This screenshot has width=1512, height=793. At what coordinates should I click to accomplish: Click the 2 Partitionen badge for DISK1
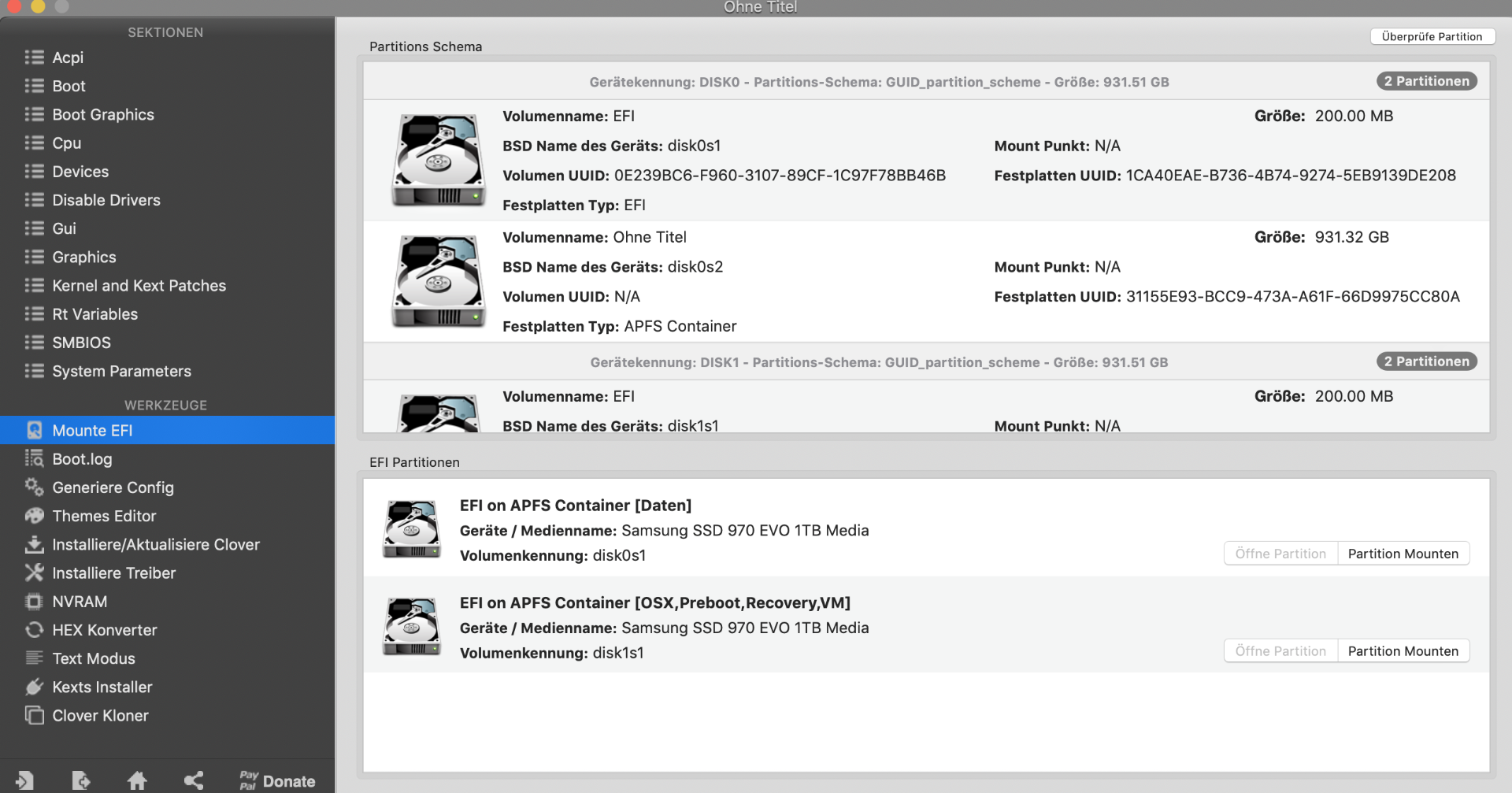(x=1426, y=361)
